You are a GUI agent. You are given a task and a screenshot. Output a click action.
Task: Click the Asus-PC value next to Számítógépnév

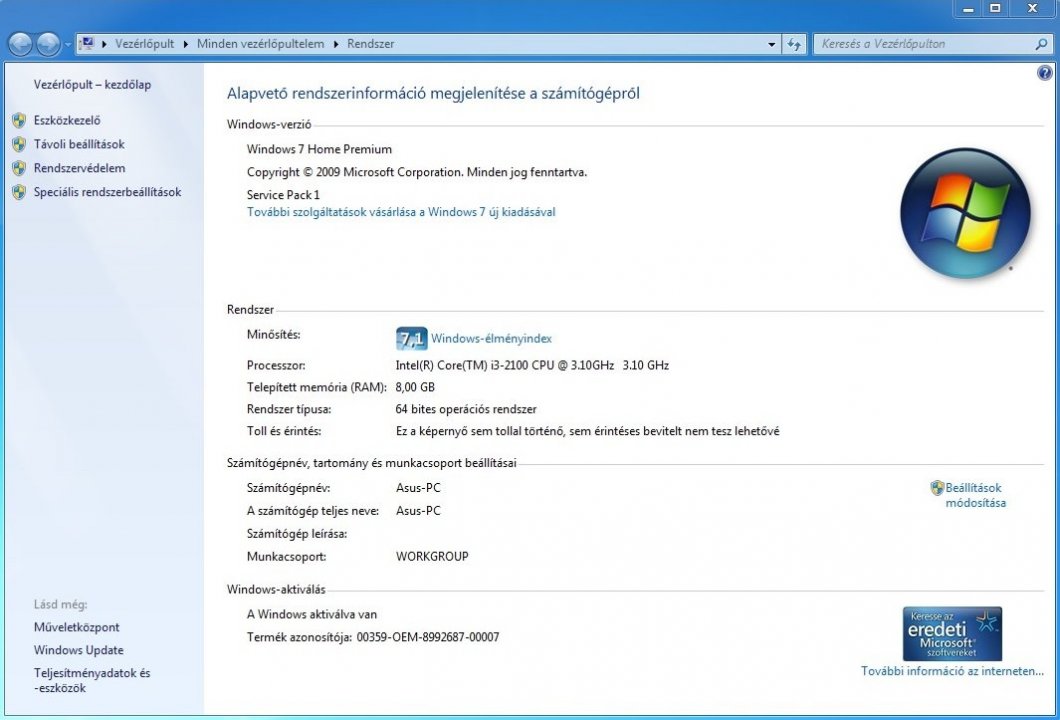tap(418, 487)
